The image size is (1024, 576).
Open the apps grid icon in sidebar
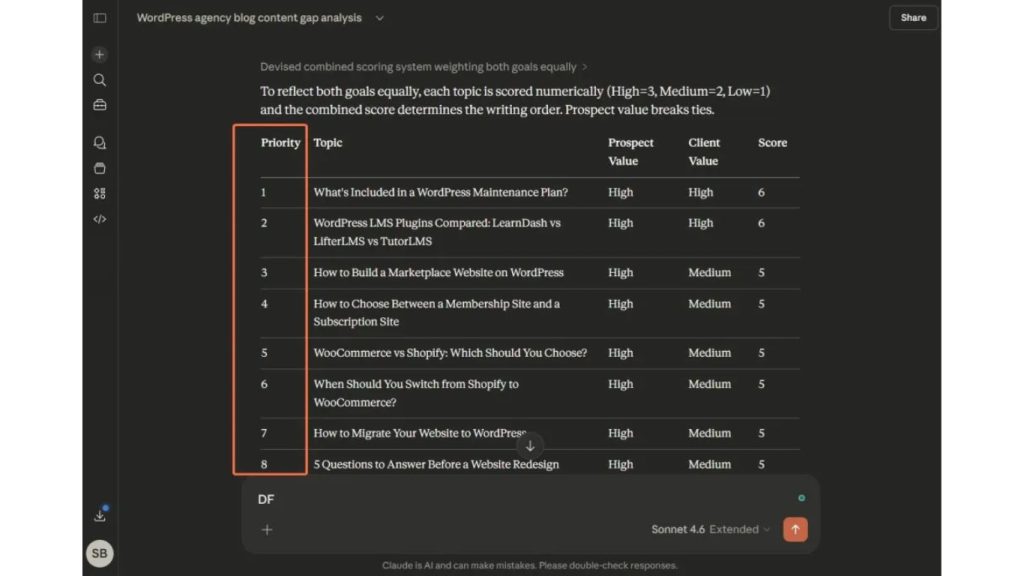point(99,193)
